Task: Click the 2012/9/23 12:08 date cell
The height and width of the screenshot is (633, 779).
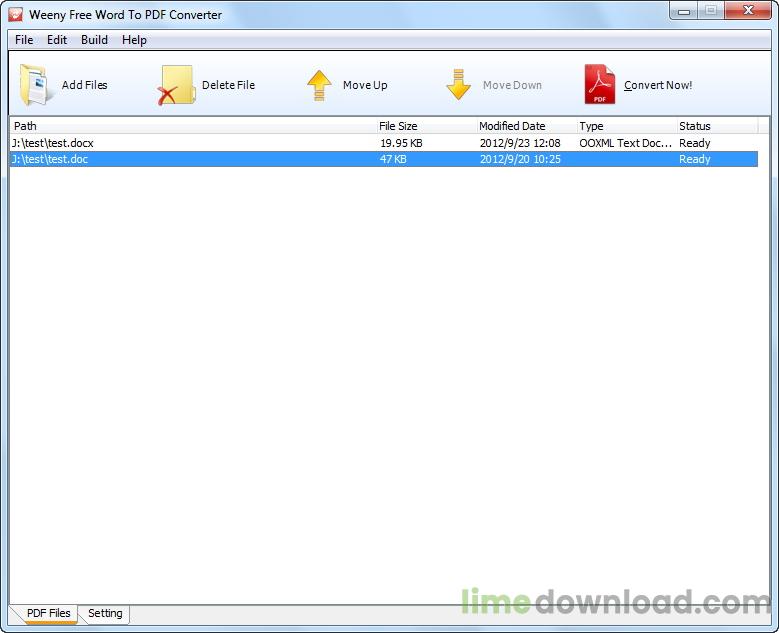Action: [520, 143]
